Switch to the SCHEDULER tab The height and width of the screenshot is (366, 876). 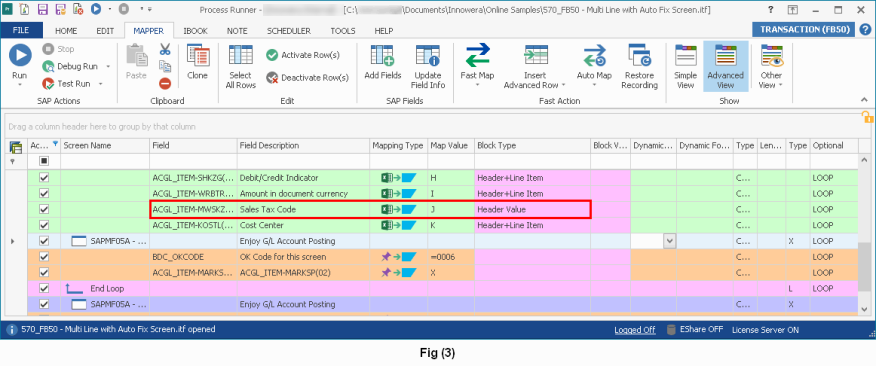click(x=289, y=31)
